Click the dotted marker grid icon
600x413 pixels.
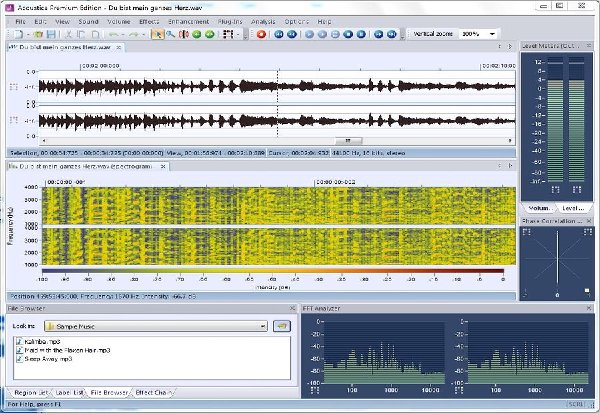[x=228, y=34]
